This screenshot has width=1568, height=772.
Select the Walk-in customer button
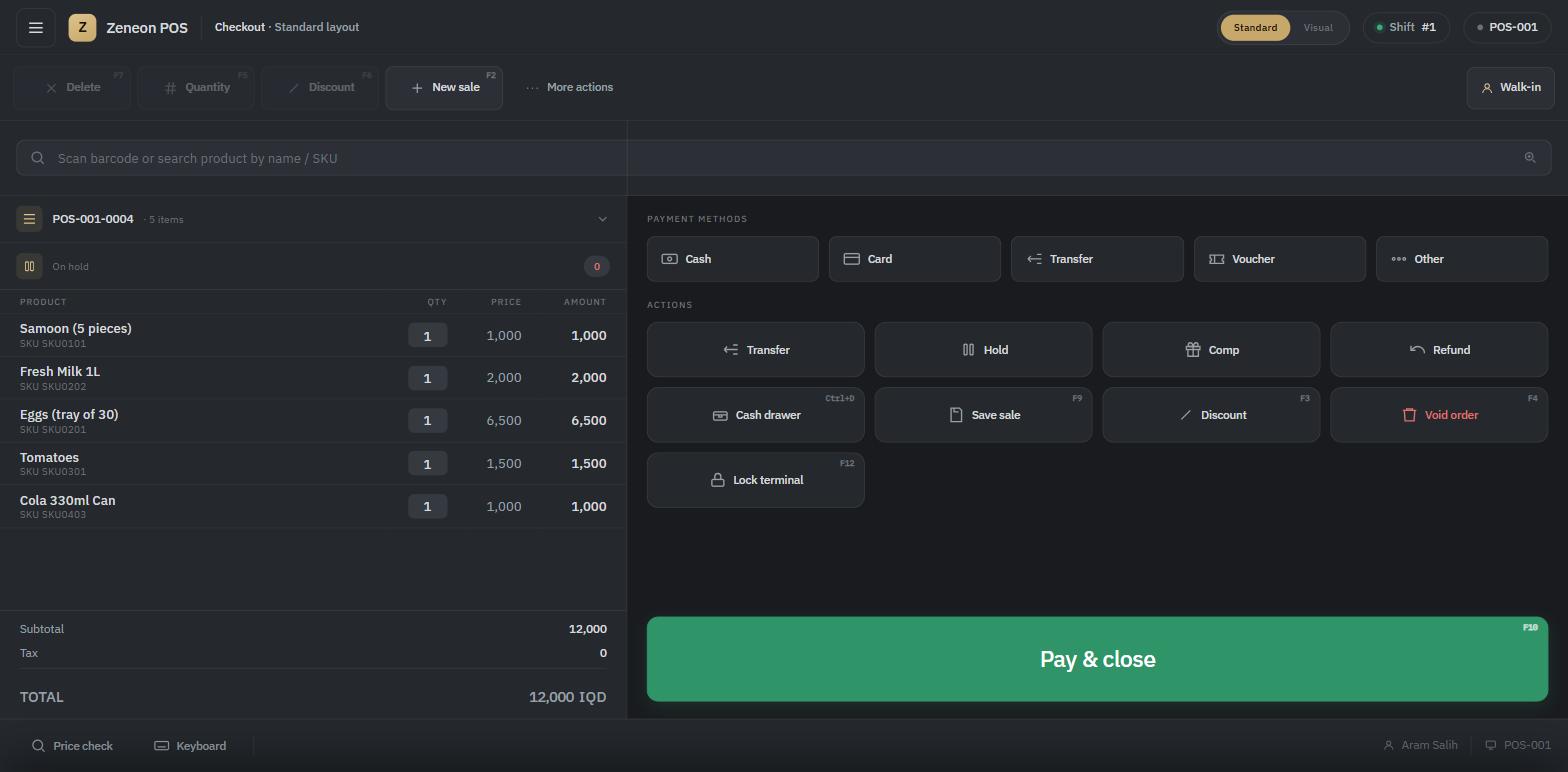pos(1510,88)
